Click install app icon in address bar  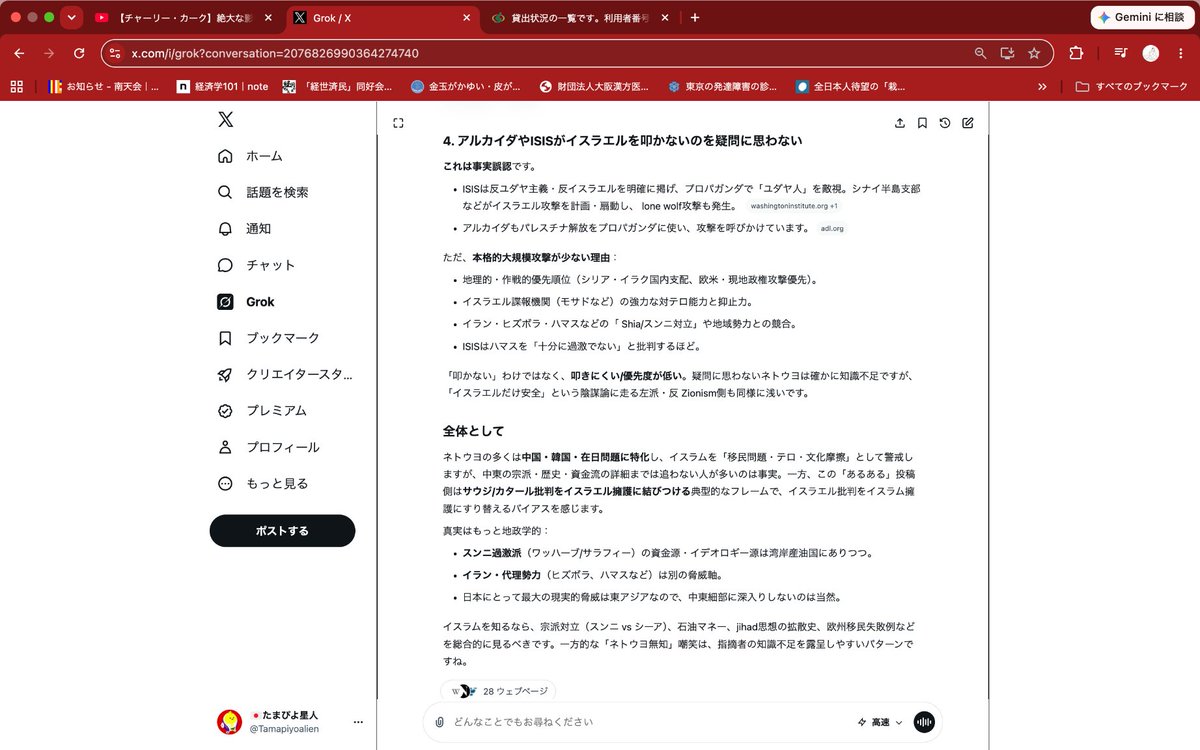click(x=1007, y=53)
